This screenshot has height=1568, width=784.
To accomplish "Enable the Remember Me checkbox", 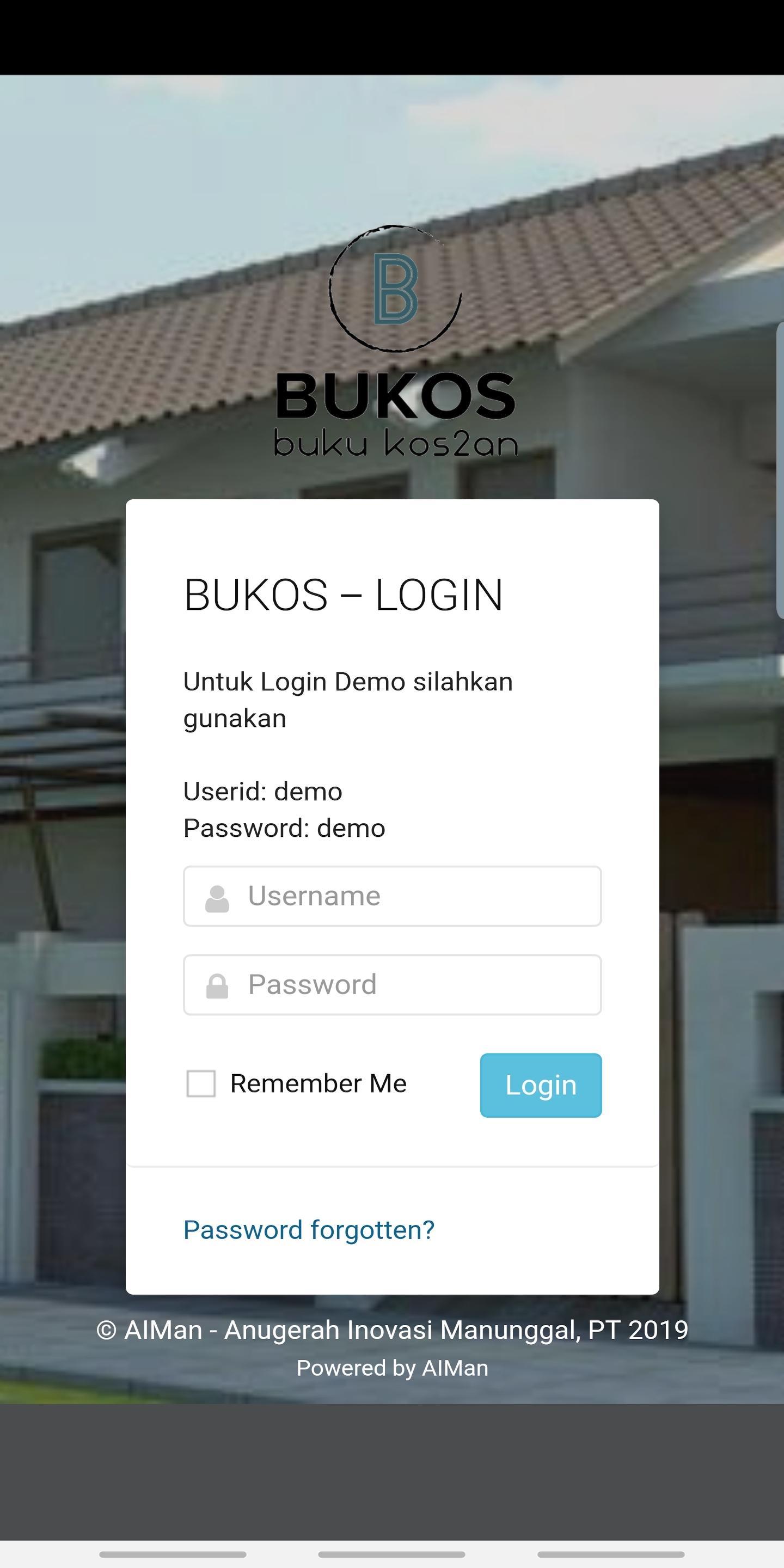I will pyautogui.click(x=201, y=1083).
